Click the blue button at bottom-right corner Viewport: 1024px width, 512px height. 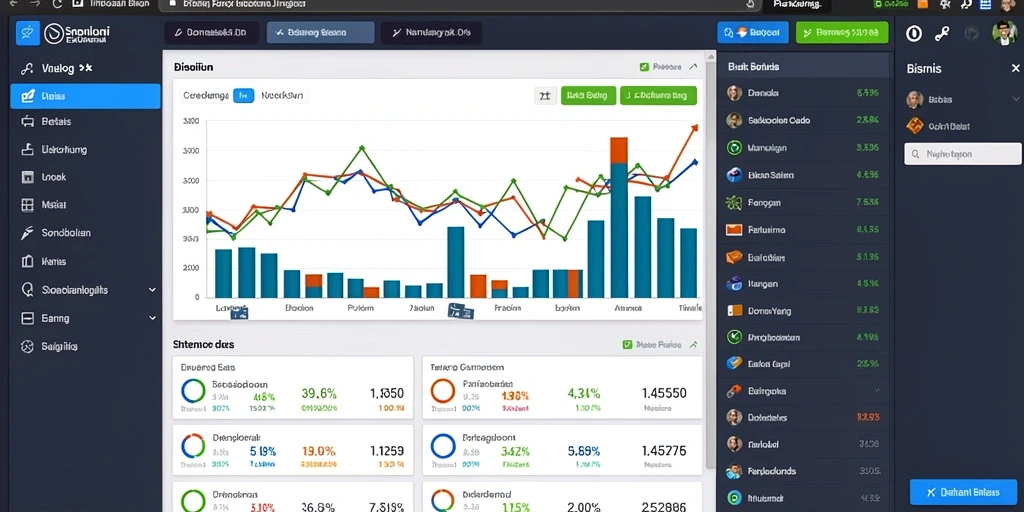coord(963,492)
